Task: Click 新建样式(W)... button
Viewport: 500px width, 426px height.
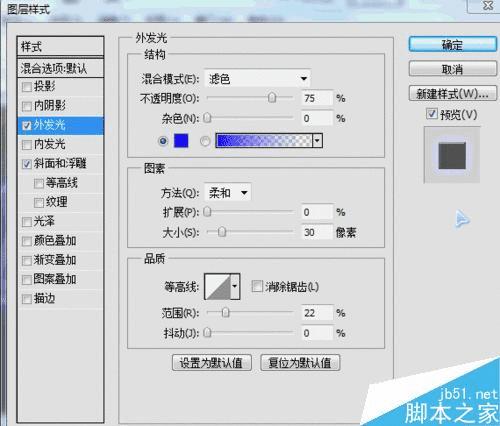Action: [453, 94]
